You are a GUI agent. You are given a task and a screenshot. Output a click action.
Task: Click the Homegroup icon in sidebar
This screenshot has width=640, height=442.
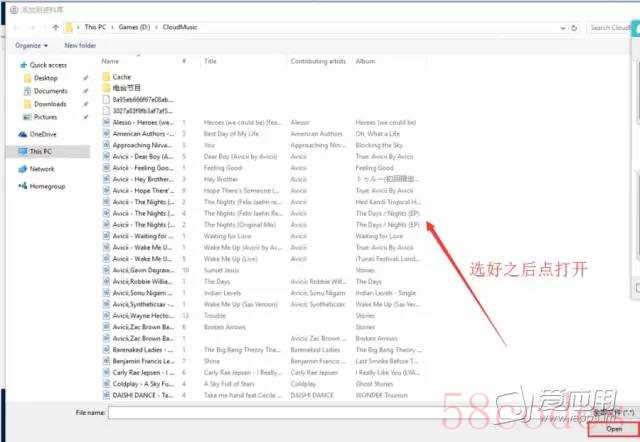23,186
